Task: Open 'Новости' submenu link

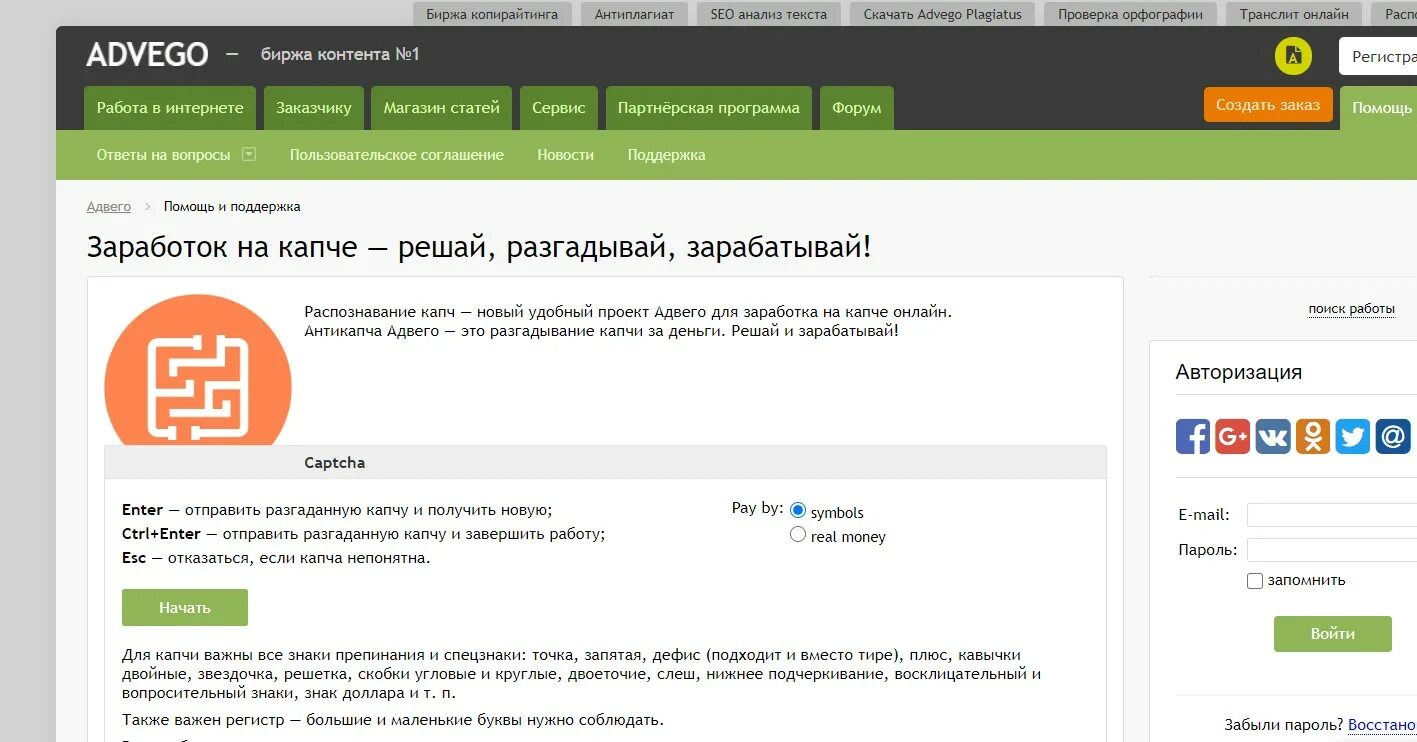Action: click(x=566, y=155)
